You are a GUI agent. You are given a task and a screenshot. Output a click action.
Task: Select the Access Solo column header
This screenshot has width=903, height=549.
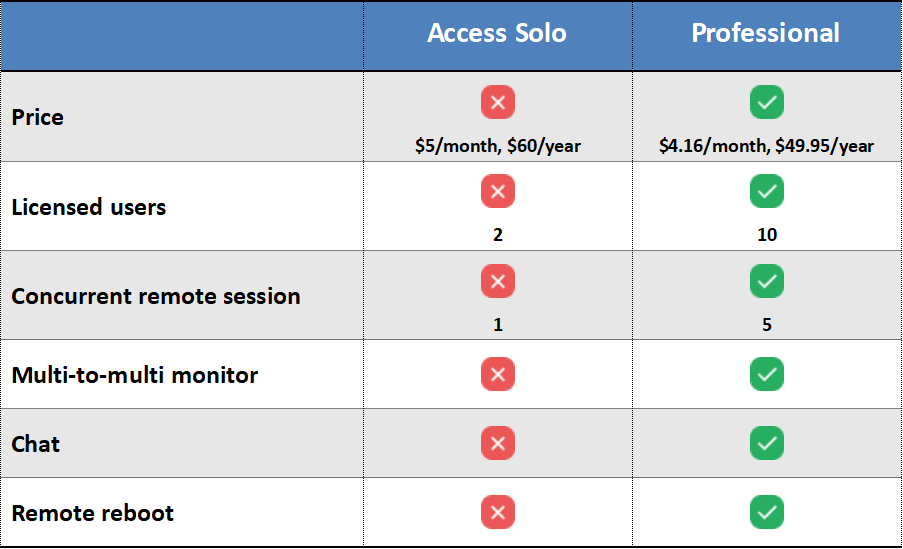[497, 33]
